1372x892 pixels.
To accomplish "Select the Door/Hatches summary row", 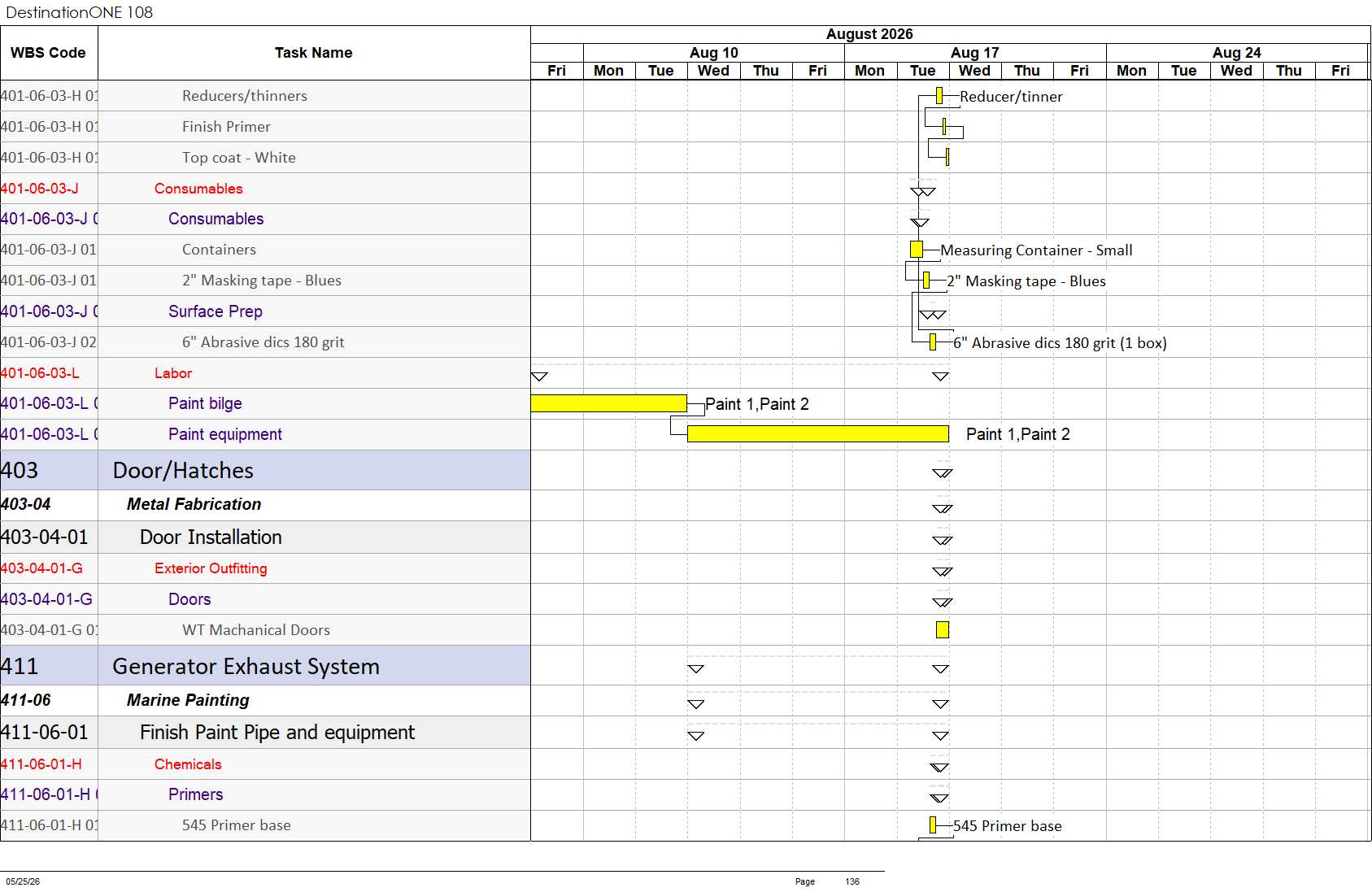I will click(x=265, y=471).
